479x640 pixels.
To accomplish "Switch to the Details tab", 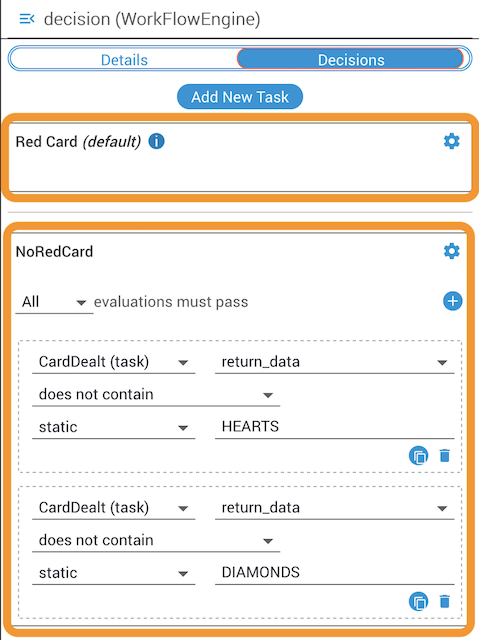I will click(x=124, y=60).
